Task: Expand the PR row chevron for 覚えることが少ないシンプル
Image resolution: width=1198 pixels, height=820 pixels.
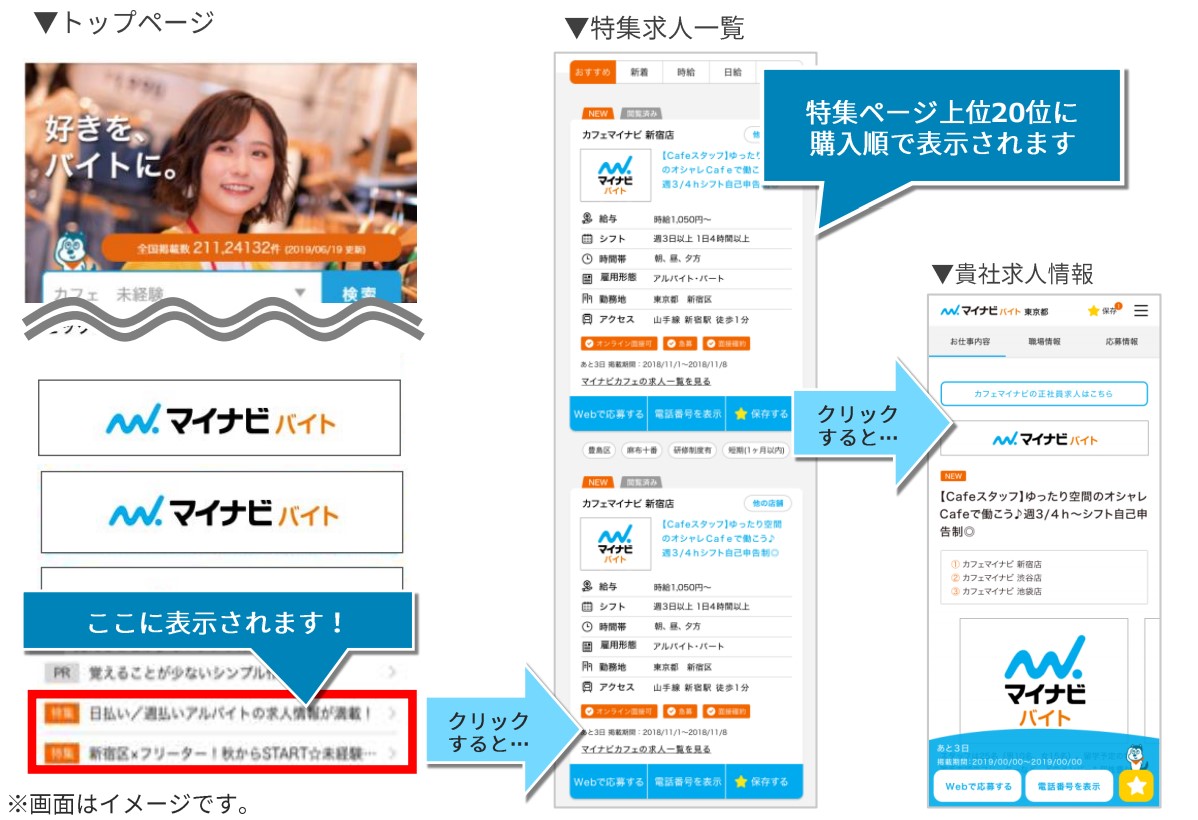Action: (x=391, y=672)
